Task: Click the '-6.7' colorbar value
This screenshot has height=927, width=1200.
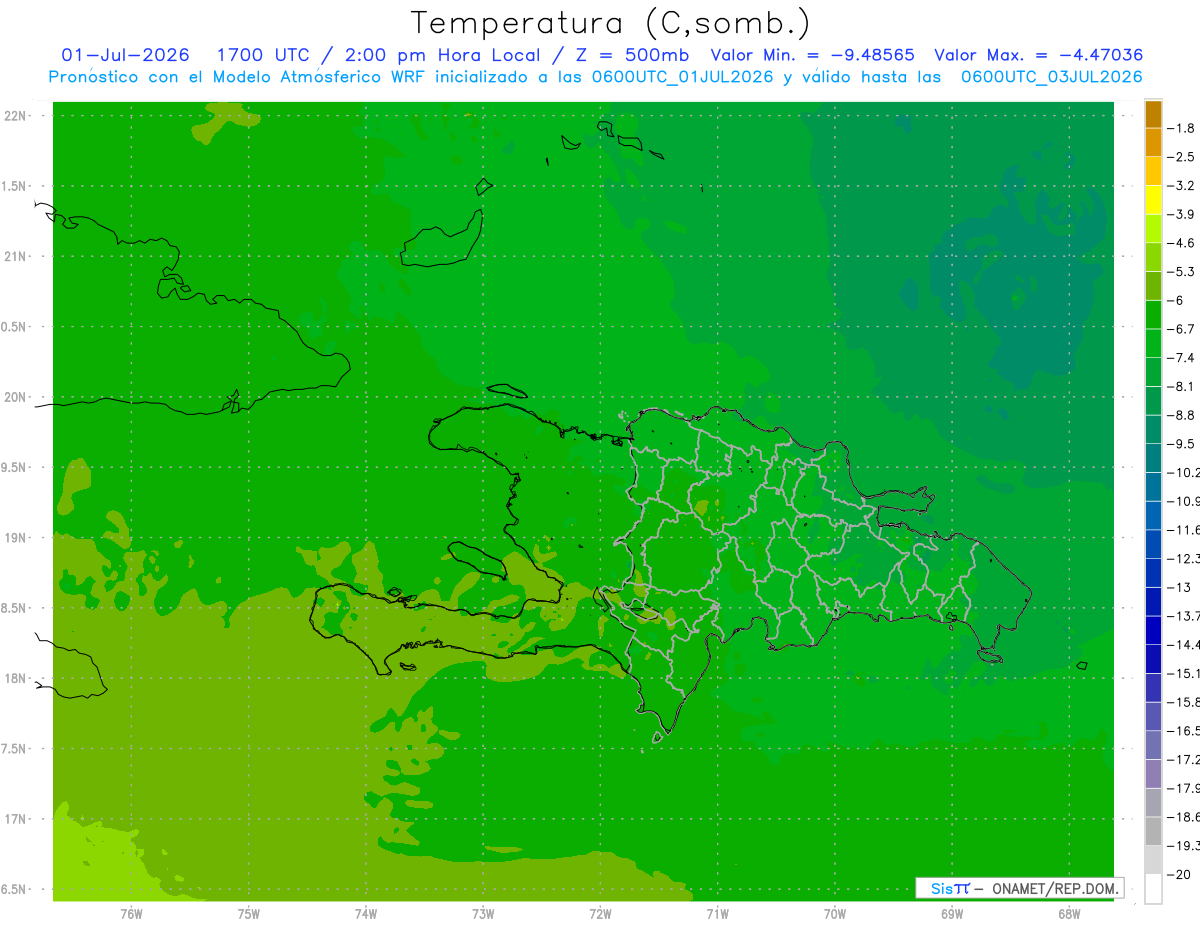Action: [1181, 329]
